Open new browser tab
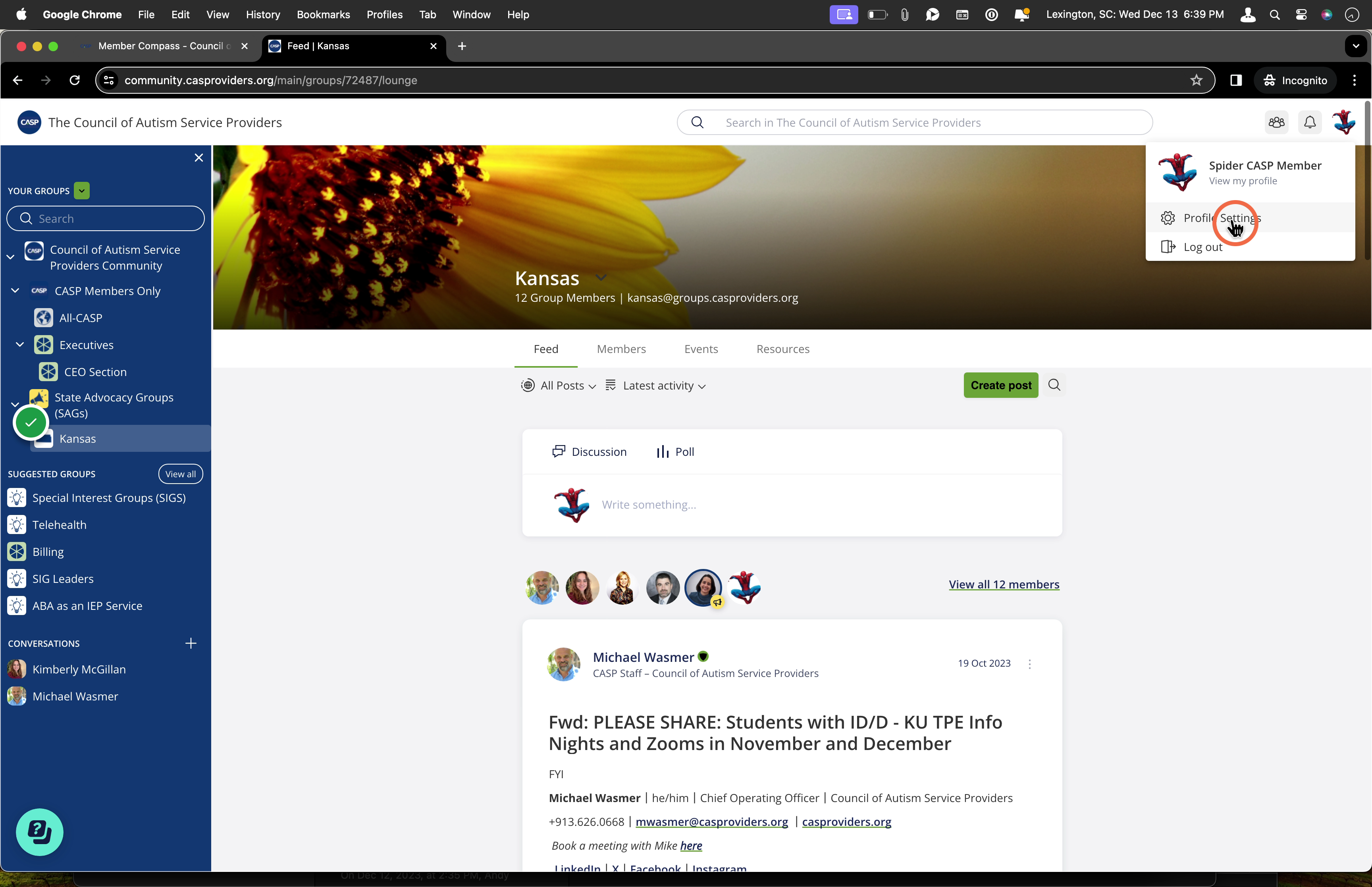 tap(462, 46)
